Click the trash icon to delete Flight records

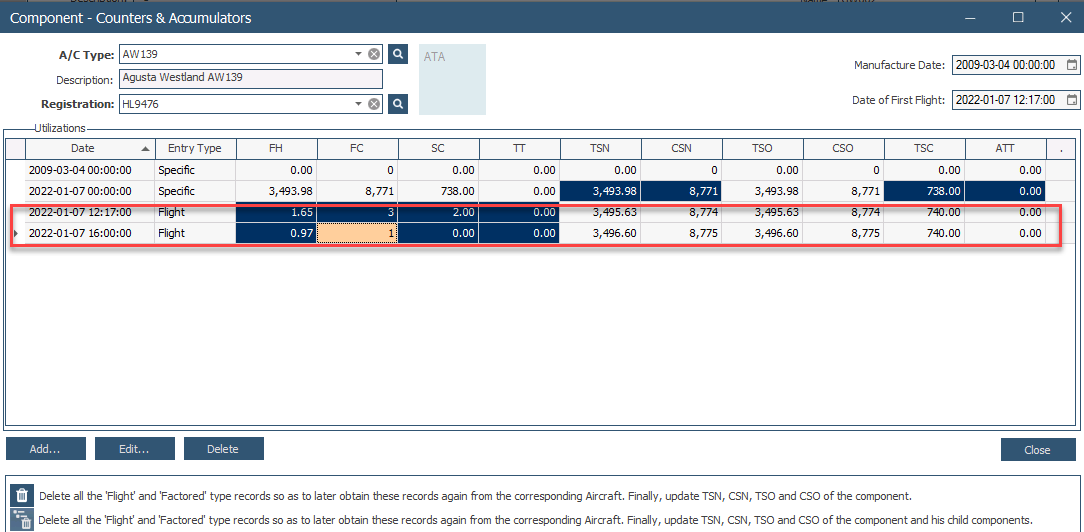[22, 496]
